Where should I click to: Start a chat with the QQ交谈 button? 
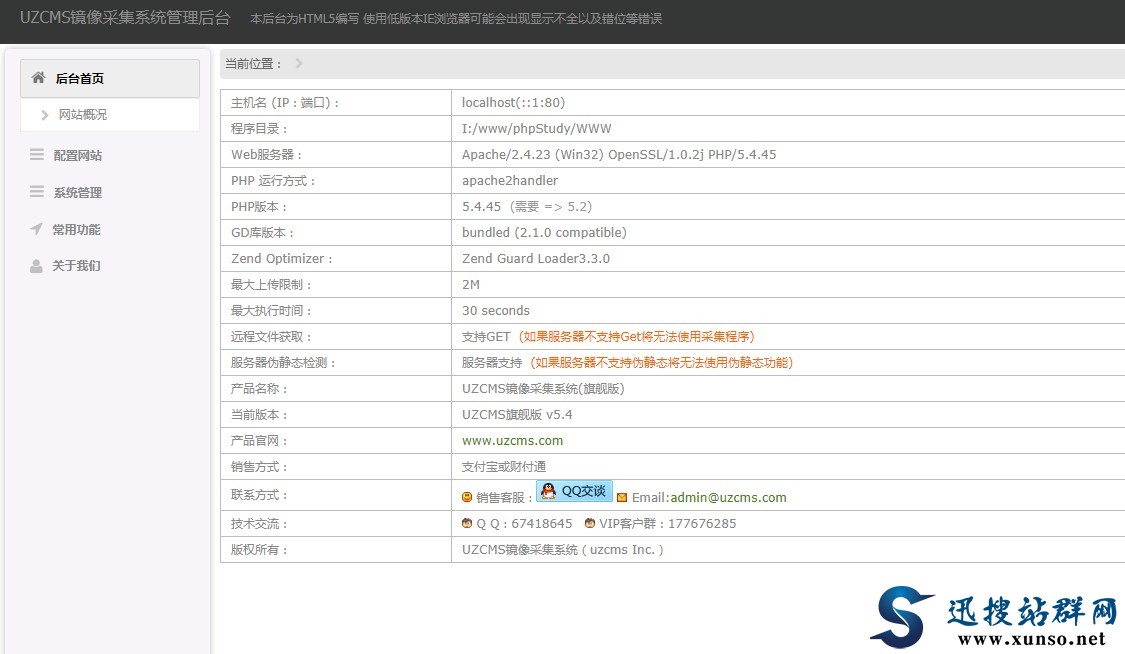tap(575, 491)
